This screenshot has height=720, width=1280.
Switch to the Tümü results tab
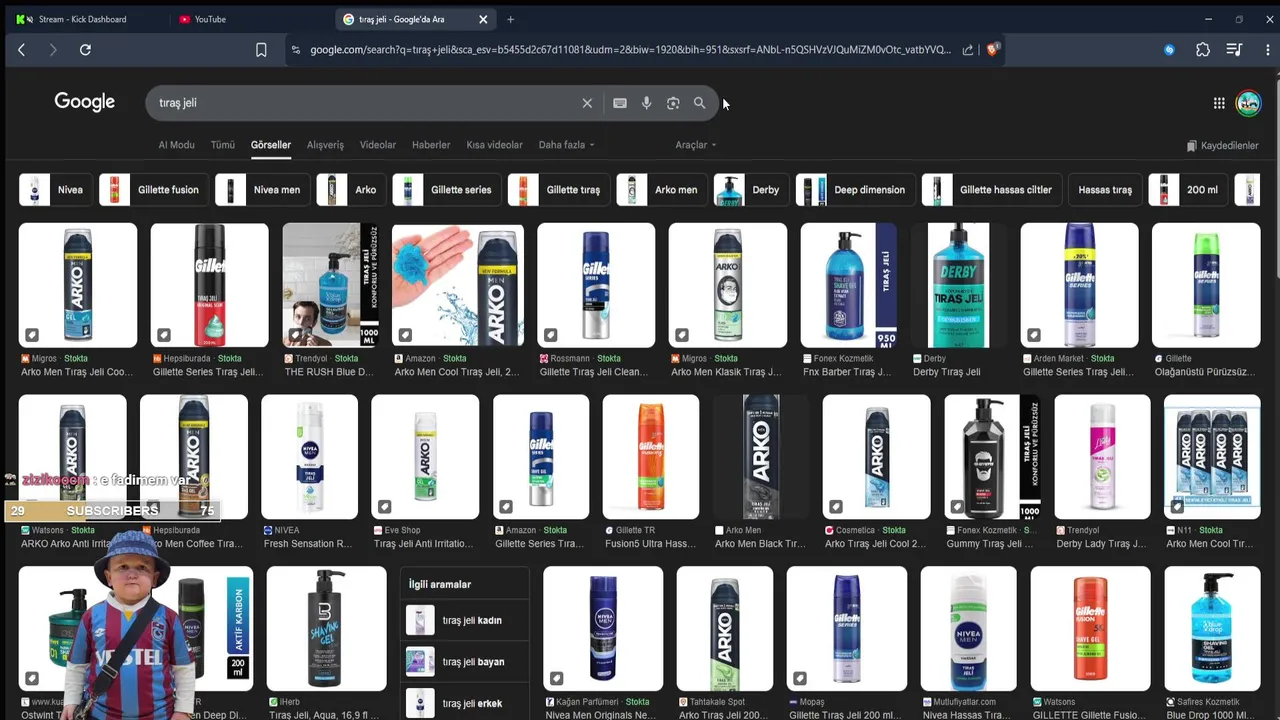point(223,145)
